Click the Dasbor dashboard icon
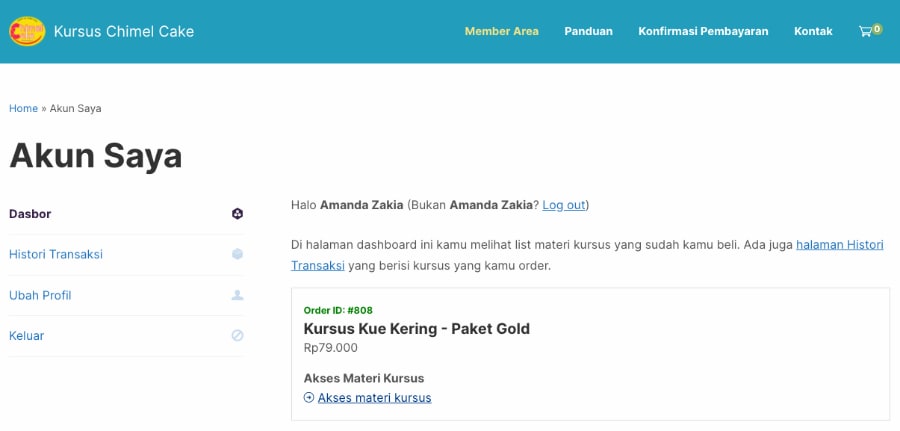 [237, 214]
